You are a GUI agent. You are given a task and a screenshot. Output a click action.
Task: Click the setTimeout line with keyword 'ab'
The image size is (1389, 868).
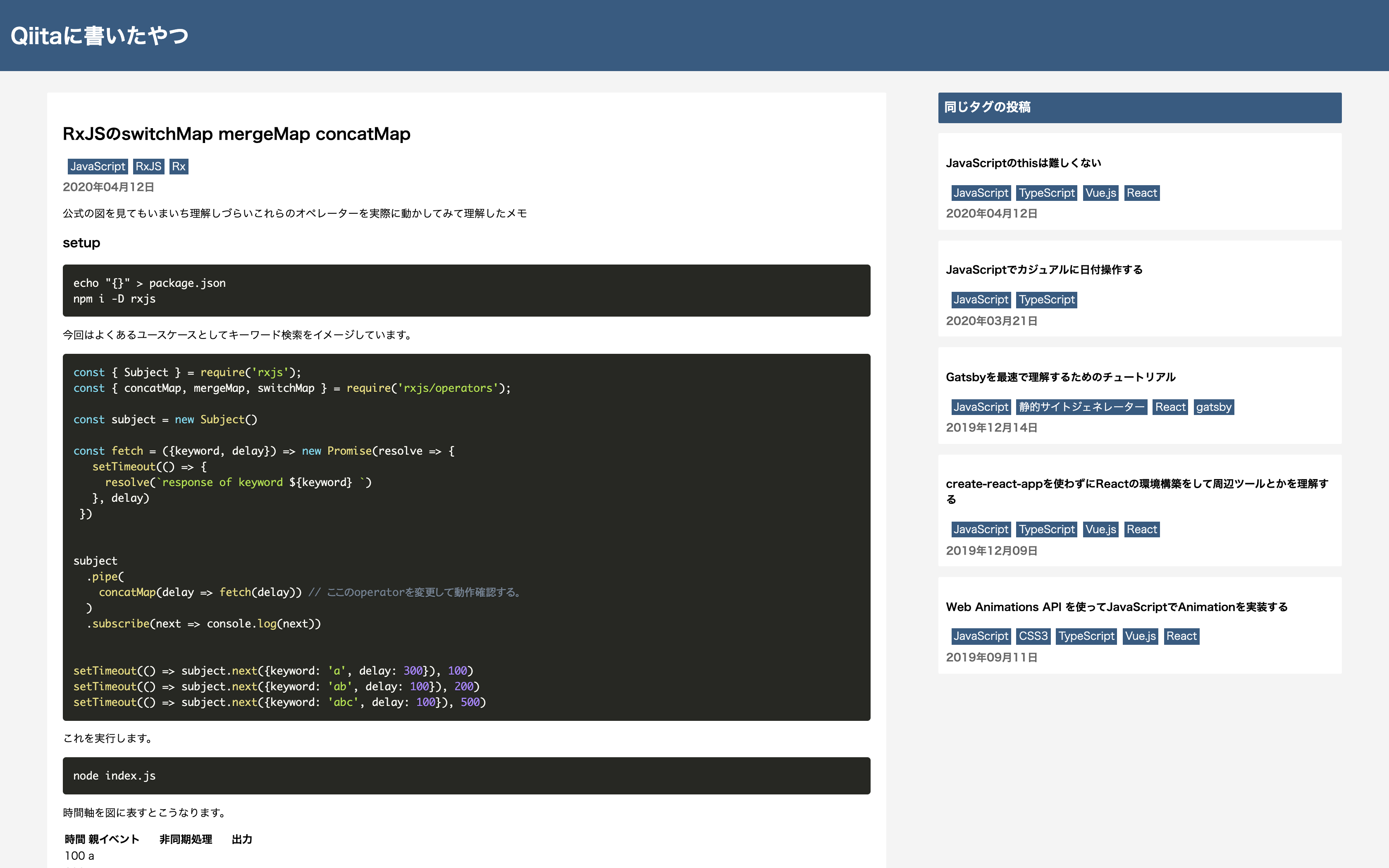point(277,687)
